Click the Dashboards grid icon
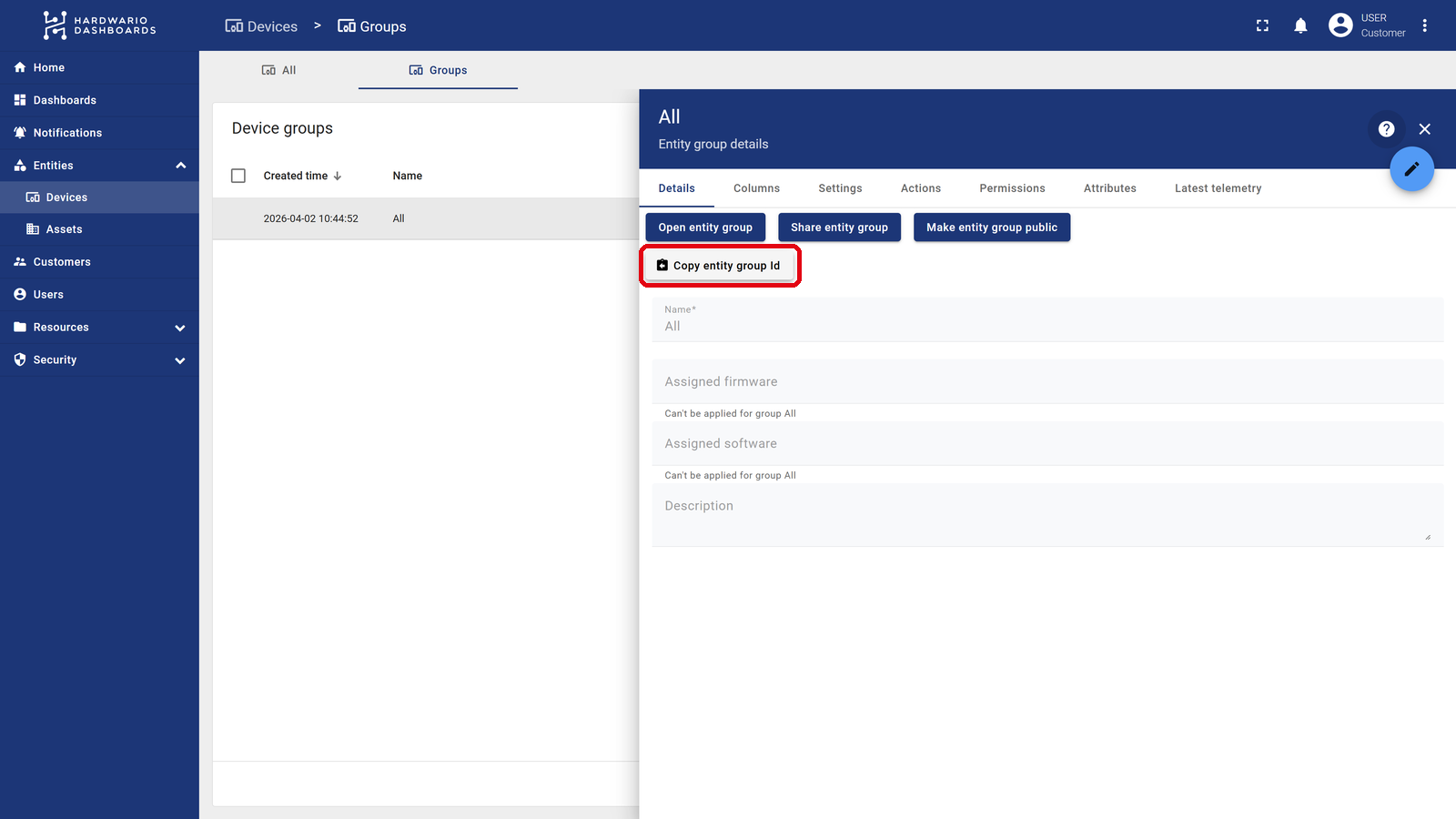 [20, 100]
